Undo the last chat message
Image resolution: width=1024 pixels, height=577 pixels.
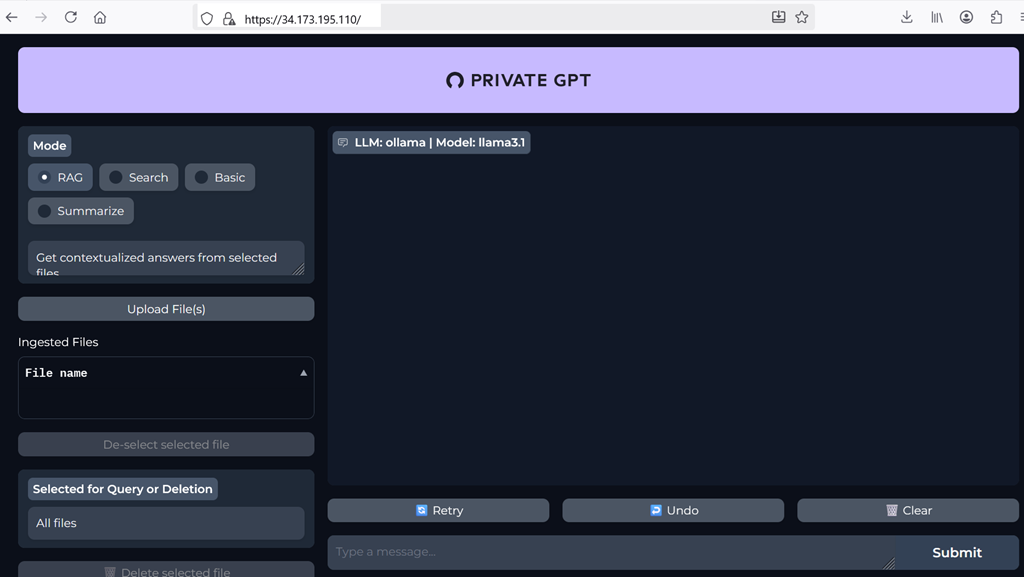point(673,510)
